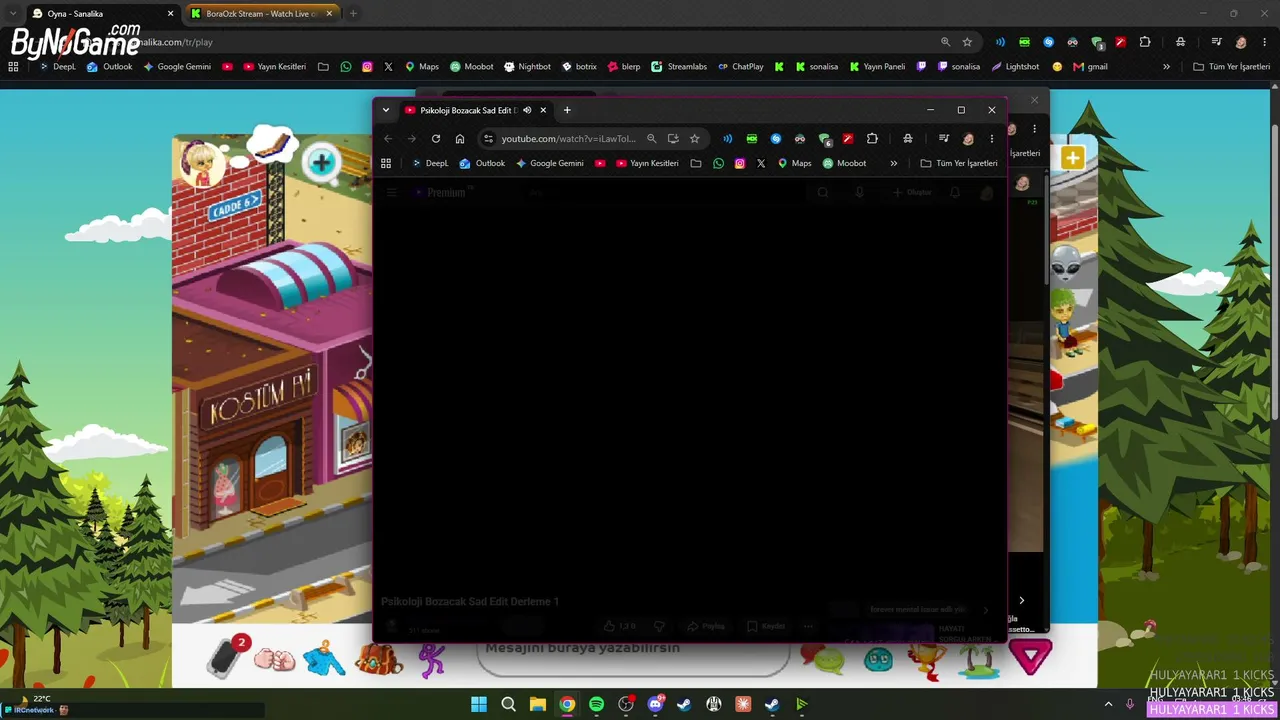Open the blue shirt wardrobe in Sanalika
The width and height of the screenshot is (1280, 720).
coord(324,659)
